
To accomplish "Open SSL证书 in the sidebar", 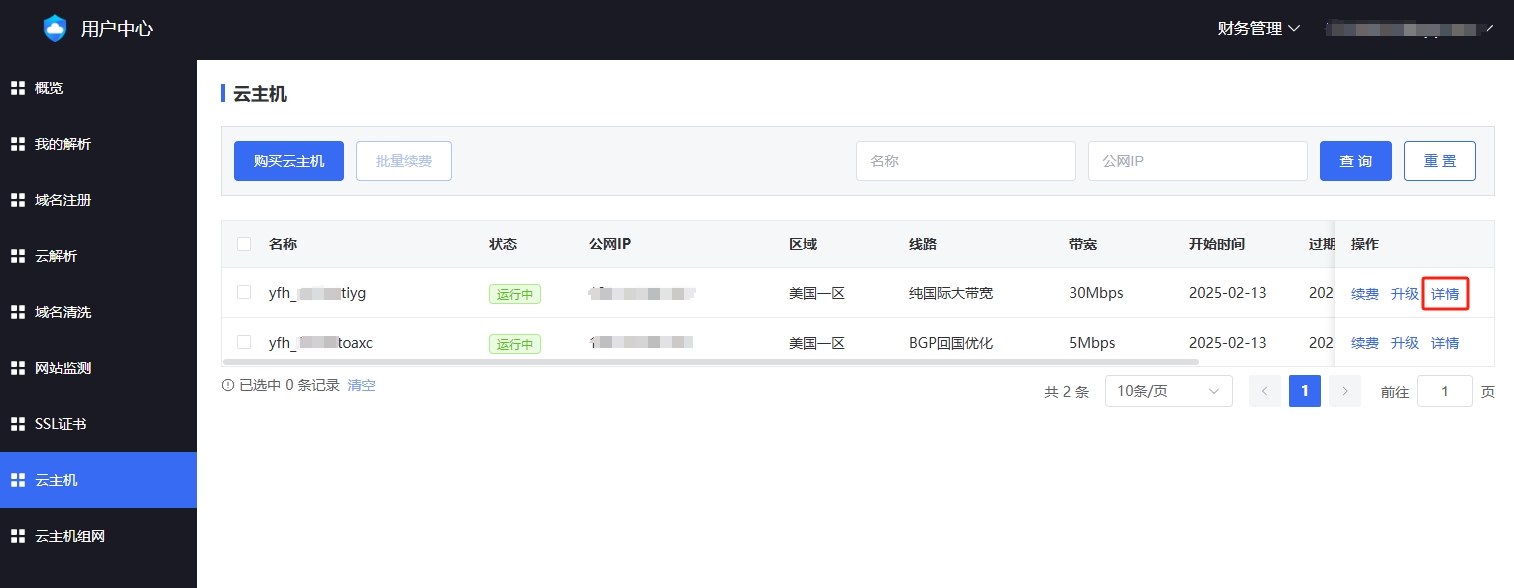I will [x=98, y=424].
